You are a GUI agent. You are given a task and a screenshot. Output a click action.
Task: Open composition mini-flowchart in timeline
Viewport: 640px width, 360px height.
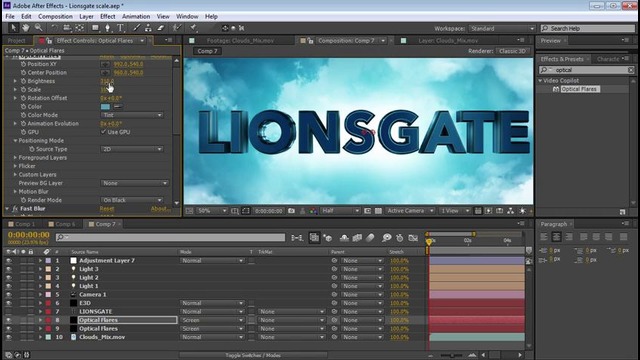pos(297,238)
